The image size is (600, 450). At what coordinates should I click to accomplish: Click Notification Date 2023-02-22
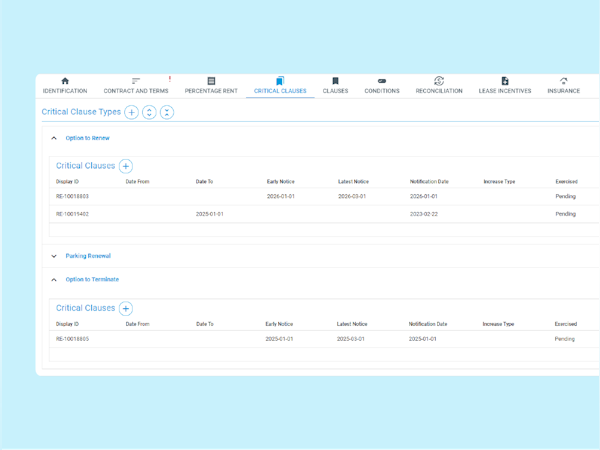pos(424,214)
